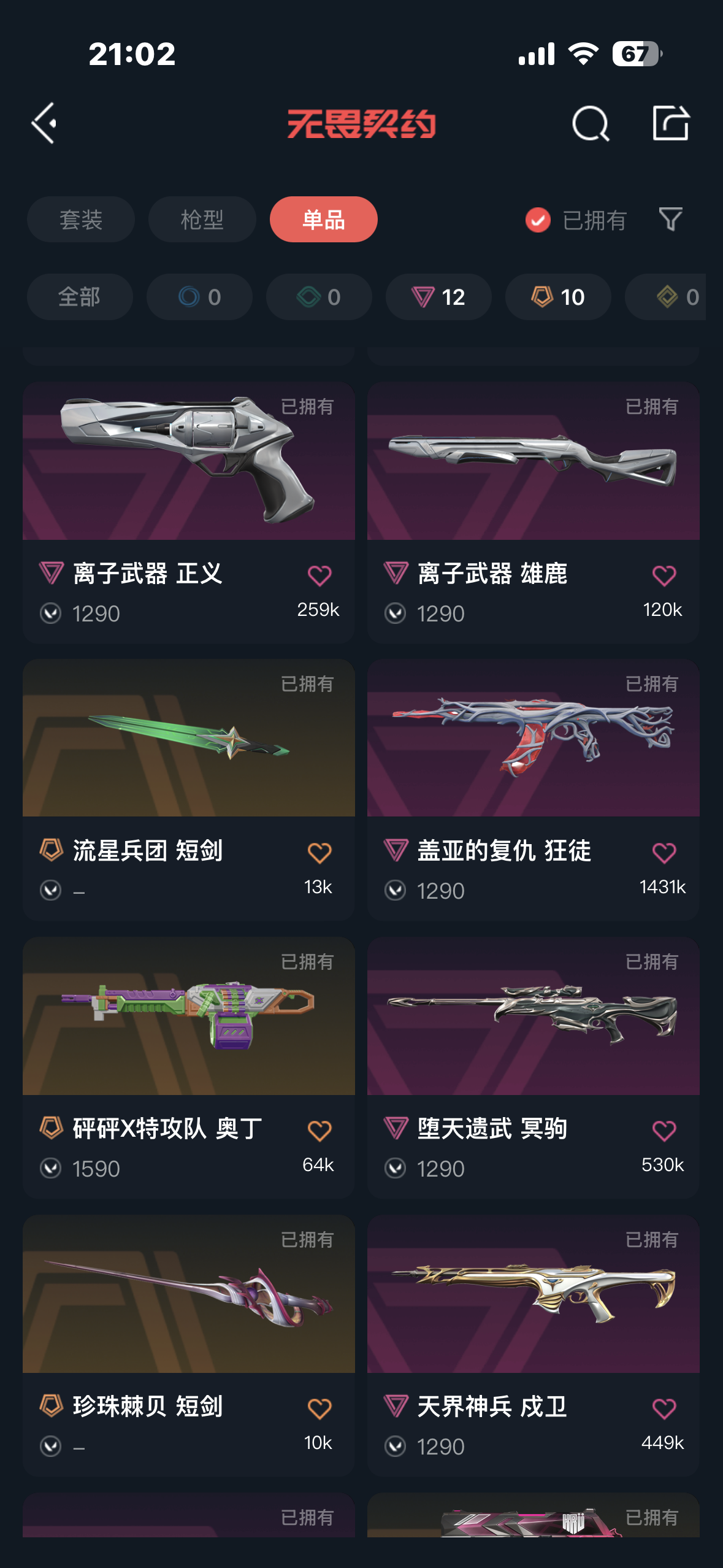This screenshot has height=1568, width=723.
Task: Open the search magnifier icon
Action: [591, 123]
